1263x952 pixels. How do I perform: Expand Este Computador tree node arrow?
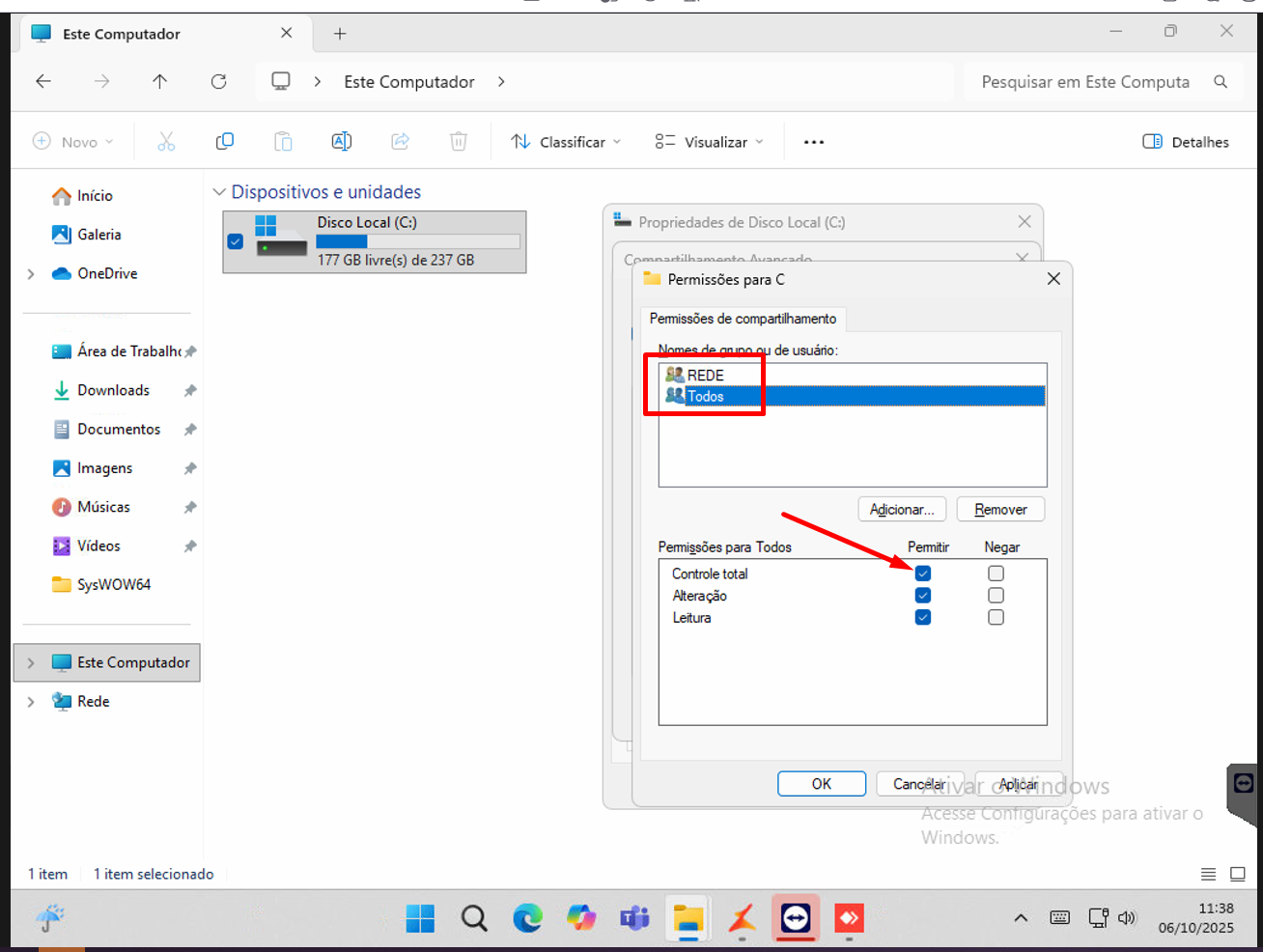click(x=31, y=663)
